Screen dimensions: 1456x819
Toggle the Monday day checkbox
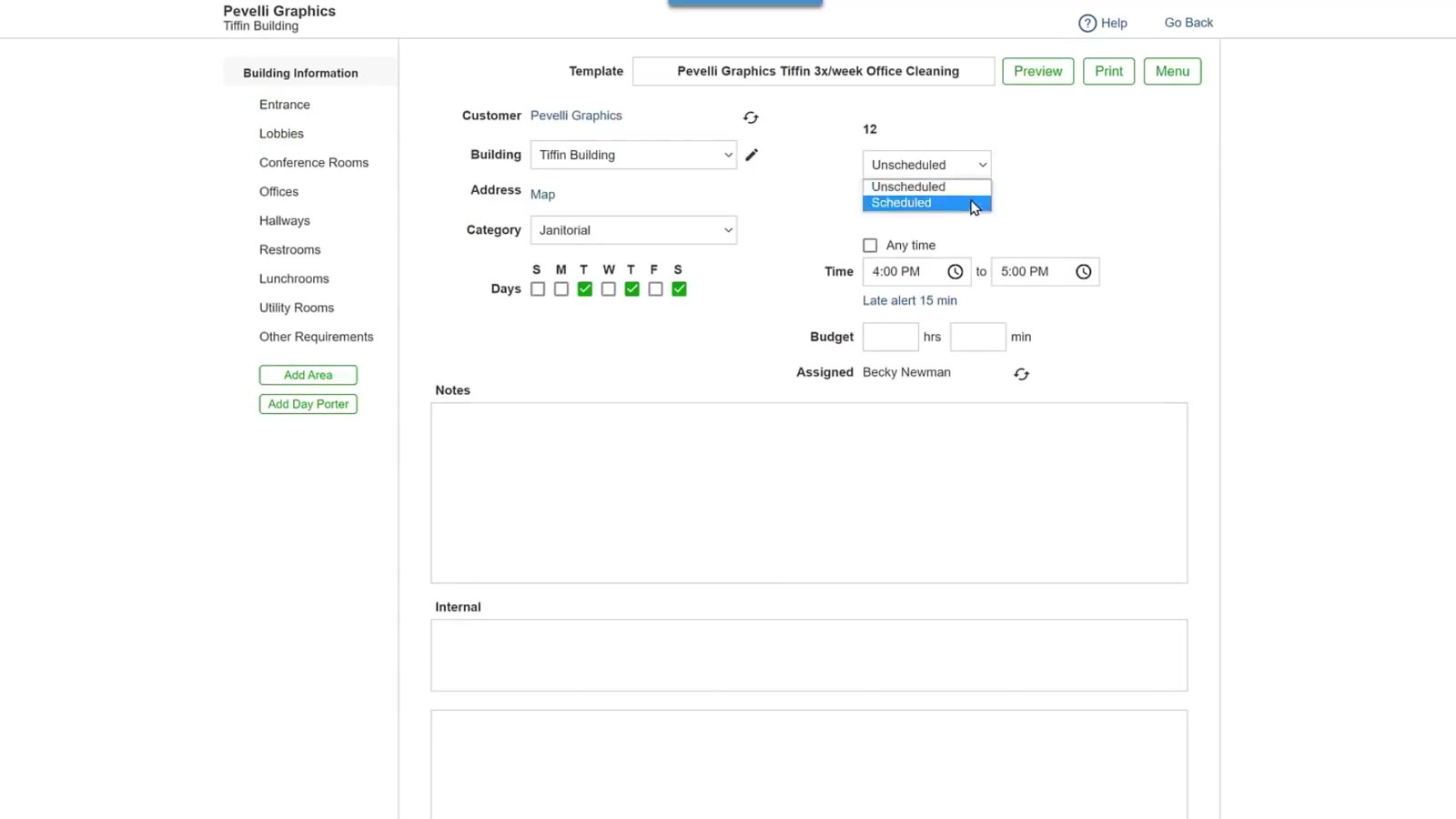(x=561, y=289)
